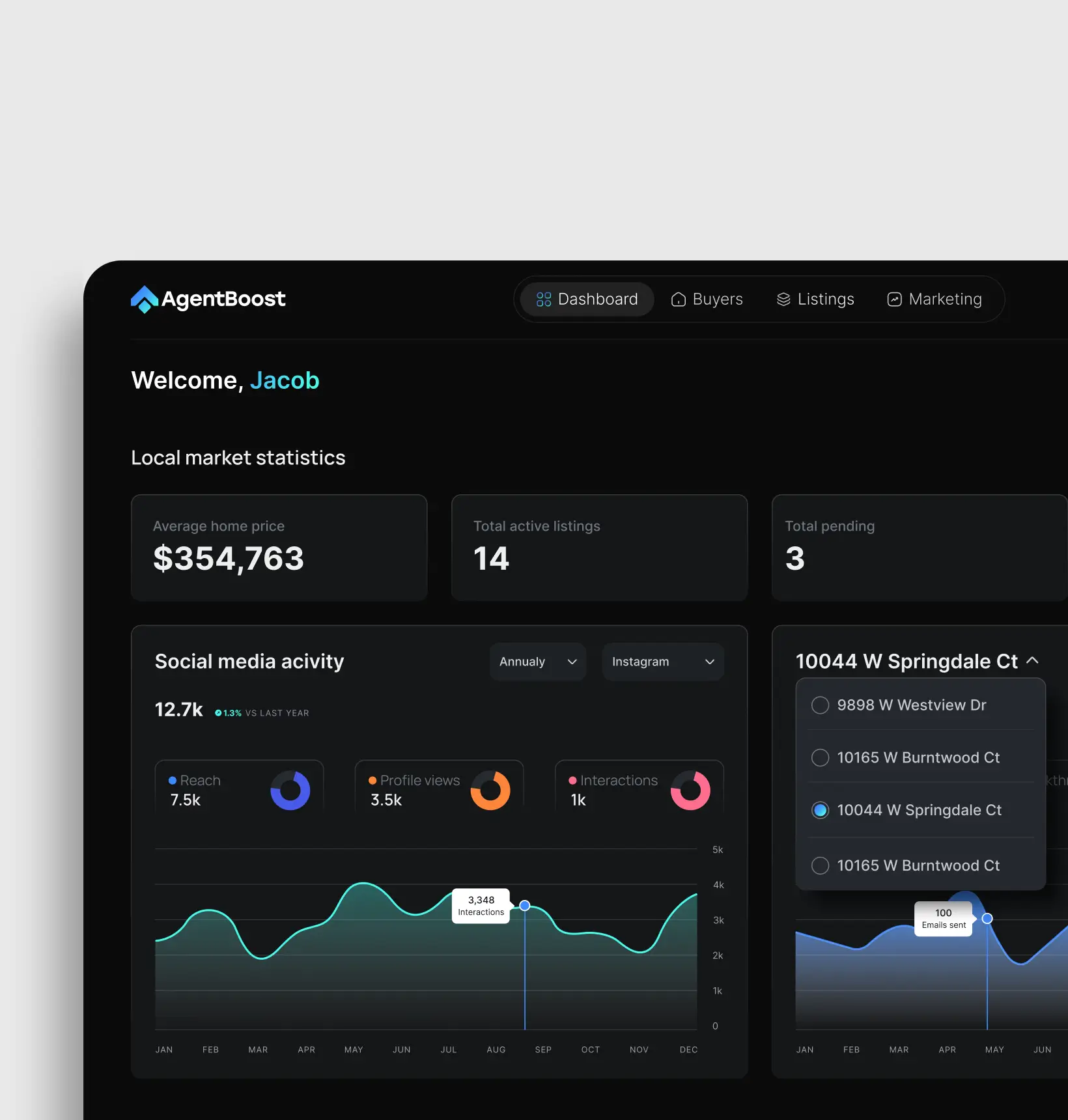Click the green 1.3% trend indicator icon
This screenshot has height=1120, width=1068.
coord(218,713)
